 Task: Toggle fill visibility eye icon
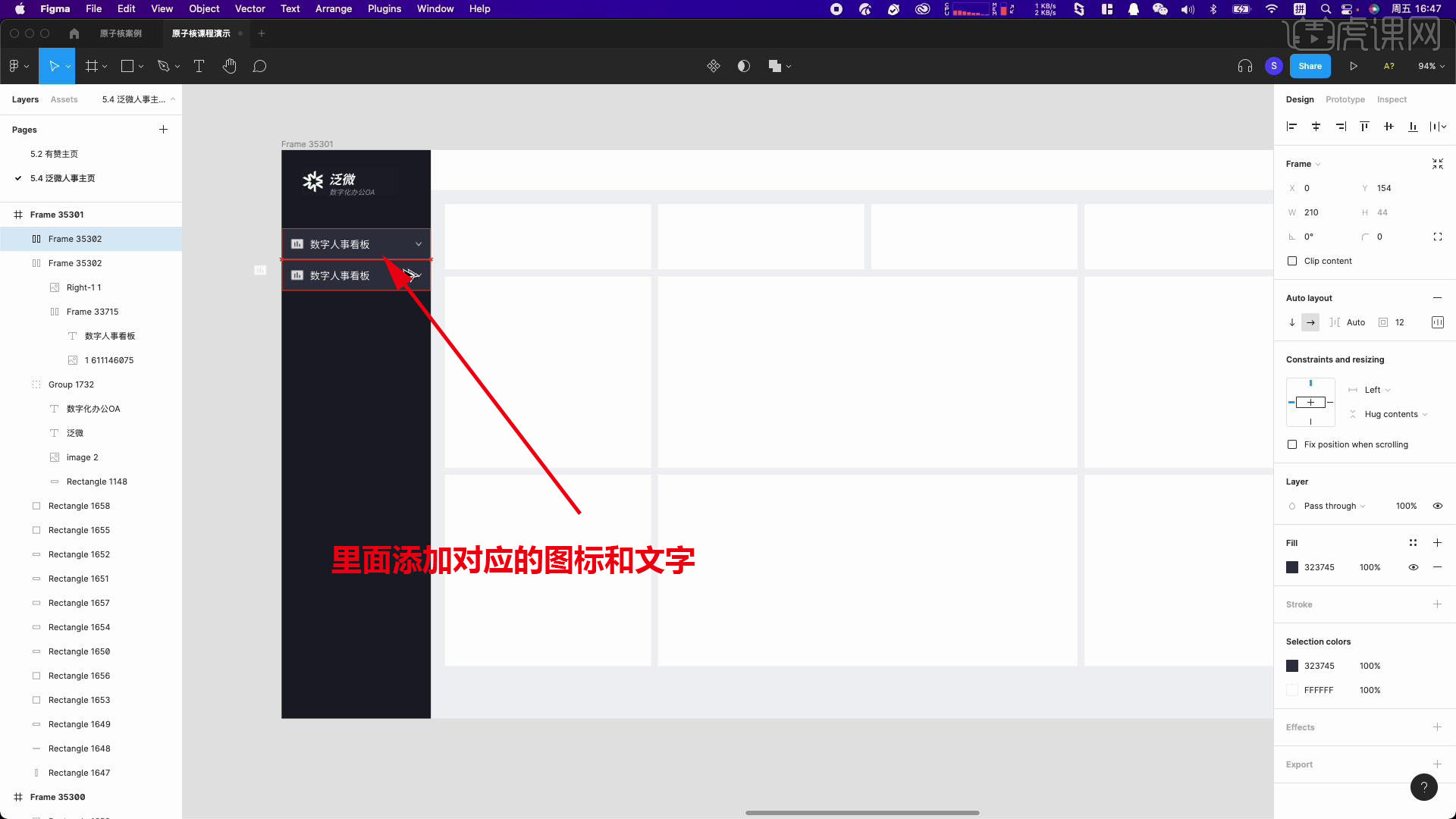tap(1413, 567)
